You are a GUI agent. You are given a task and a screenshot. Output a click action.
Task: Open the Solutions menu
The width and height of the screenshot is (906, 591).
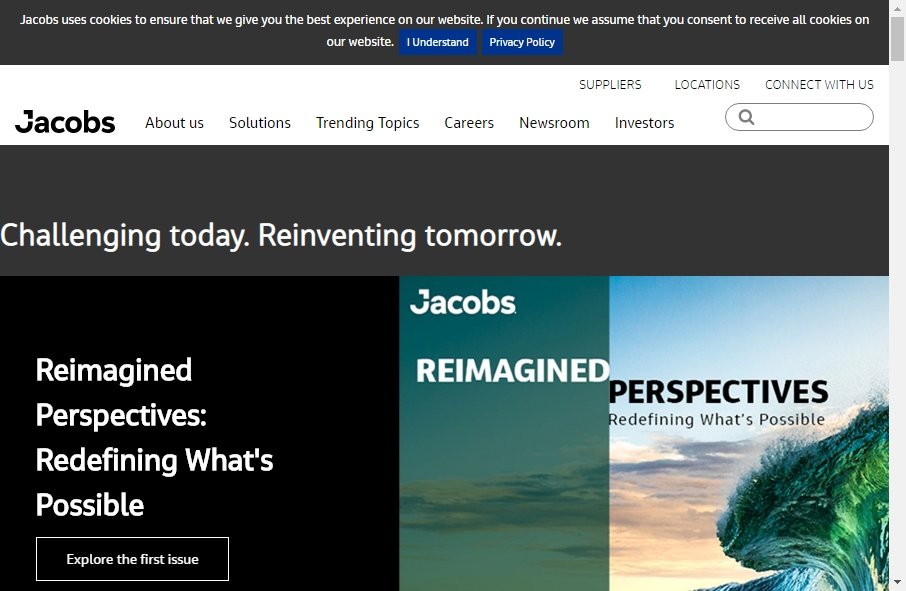click(x=259, y=123)
